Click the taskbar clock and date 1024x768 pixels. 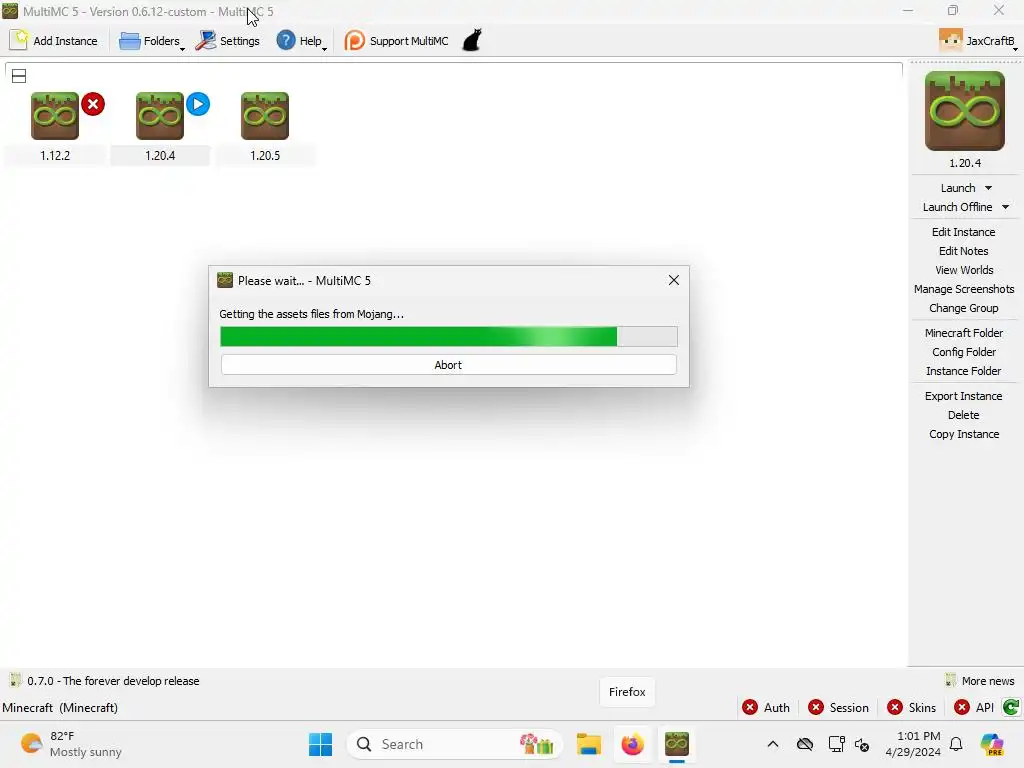(913, 744)
